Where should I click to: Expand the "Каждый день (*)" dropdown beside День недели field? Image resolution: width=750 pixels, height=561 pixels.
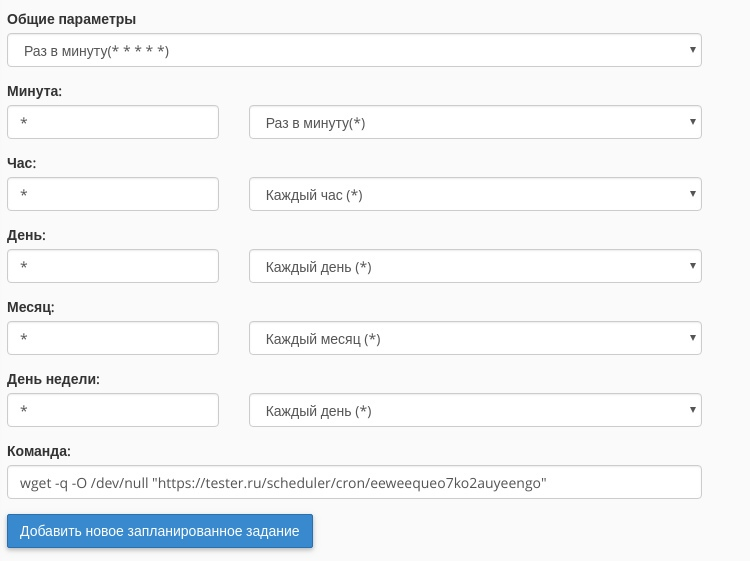click(475, 410)
